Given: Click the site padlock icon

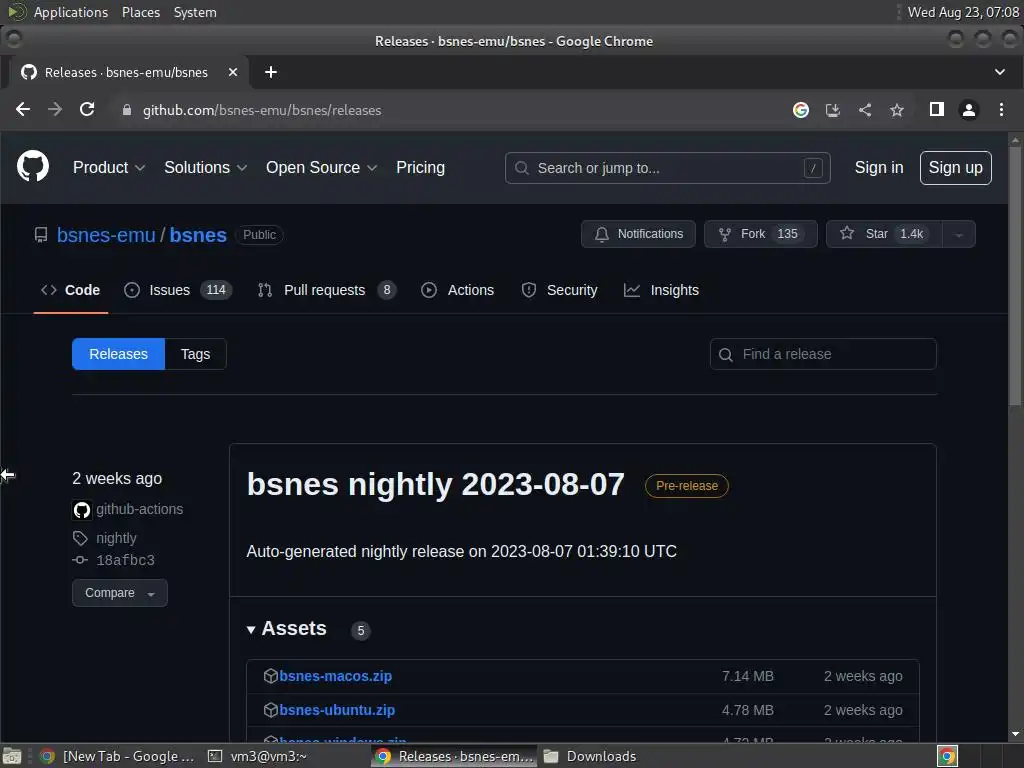Looking at the screenshot, I should [x=127, y=110].
